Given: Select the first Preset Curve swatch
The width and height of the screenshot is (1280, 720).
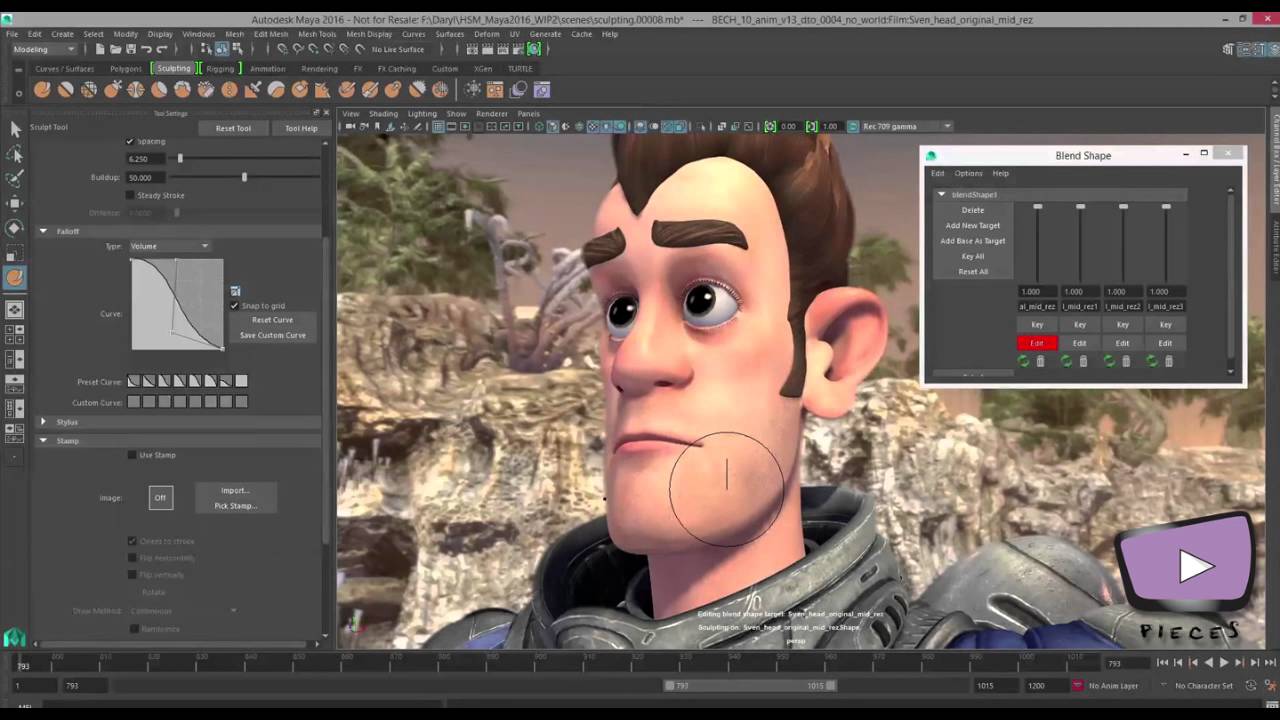Looking at the screenshot, I should [x=134, y=381].
